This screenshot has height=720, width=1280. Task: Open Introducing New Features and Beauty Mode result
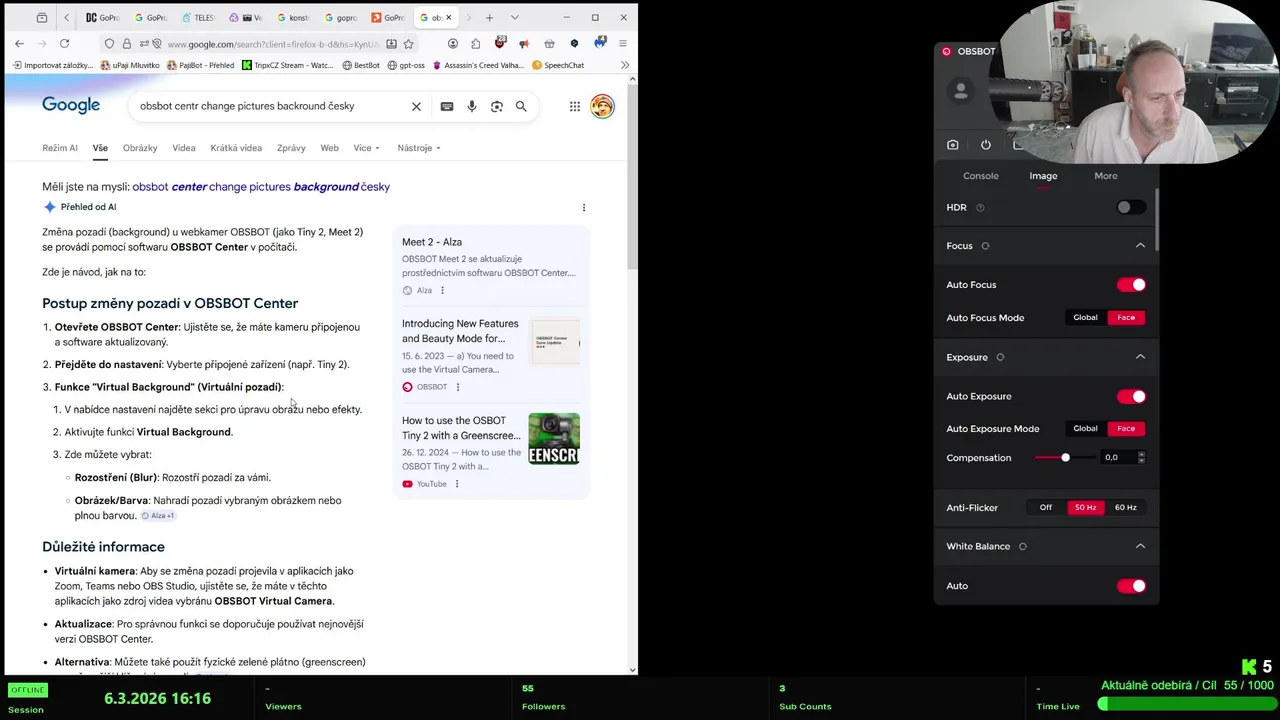tap(460, 331)
